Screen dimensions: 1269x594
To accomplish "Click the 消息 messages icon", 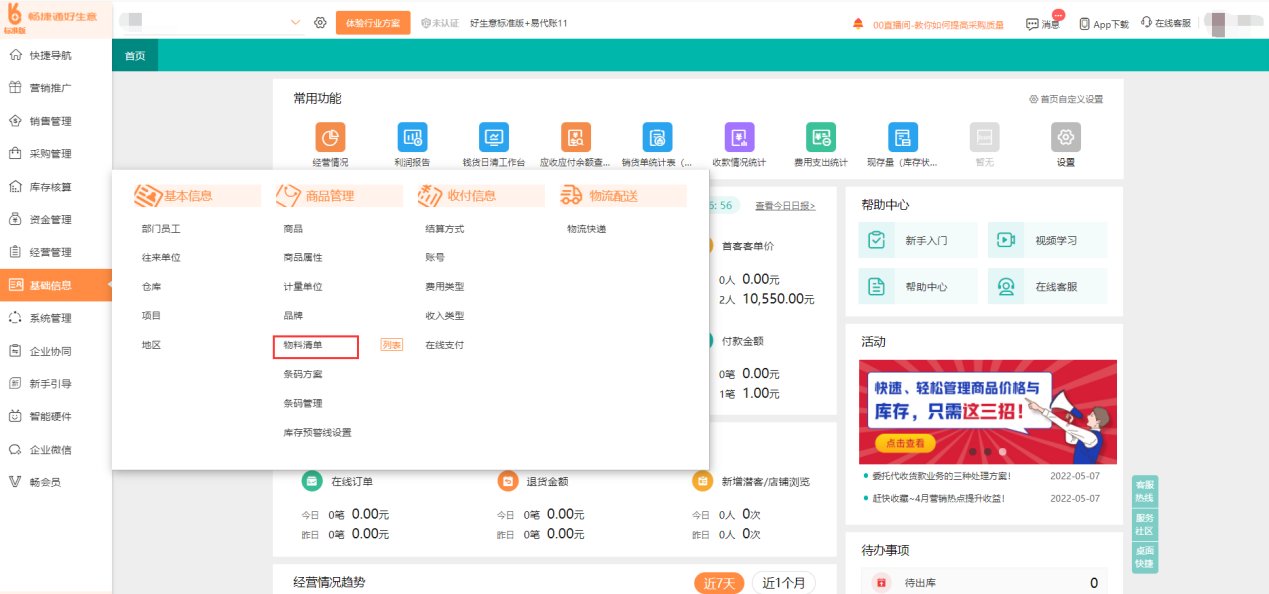I will [x=1042, y=24].
